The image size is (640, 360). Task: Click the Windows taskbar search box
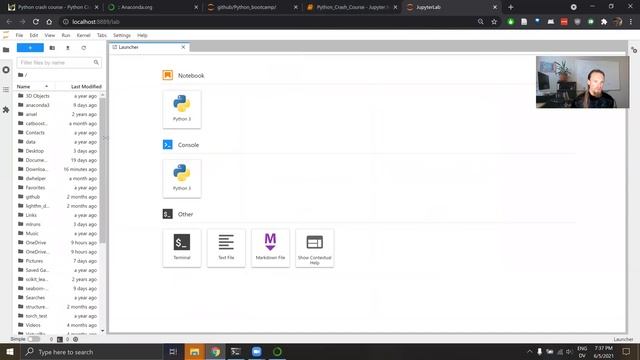pos(91,352)
